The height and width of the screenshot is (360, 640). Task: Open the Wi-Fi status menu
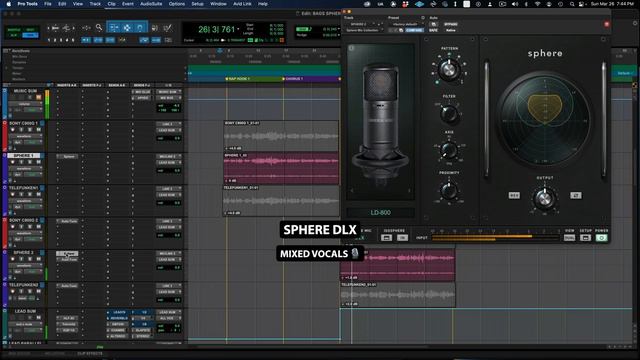(537, 4)
